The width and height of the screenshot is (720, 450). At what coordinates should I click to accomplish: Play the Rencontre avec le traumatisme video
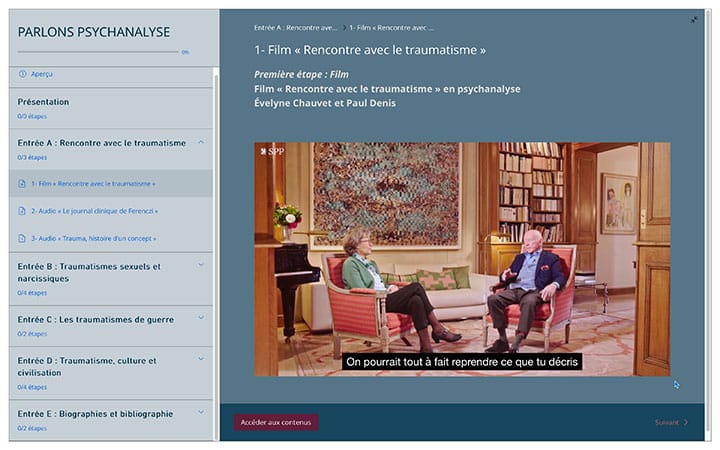tap(462, 259)
